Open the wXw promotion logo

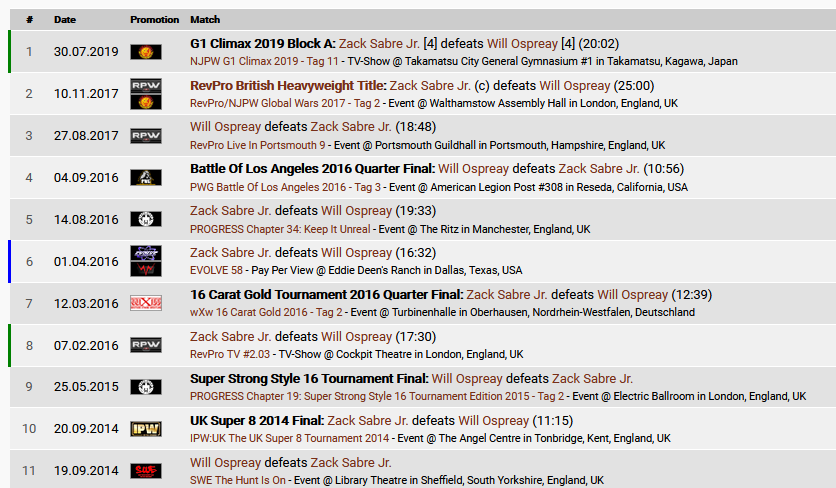pyautogui.click(x=145, y=303)
